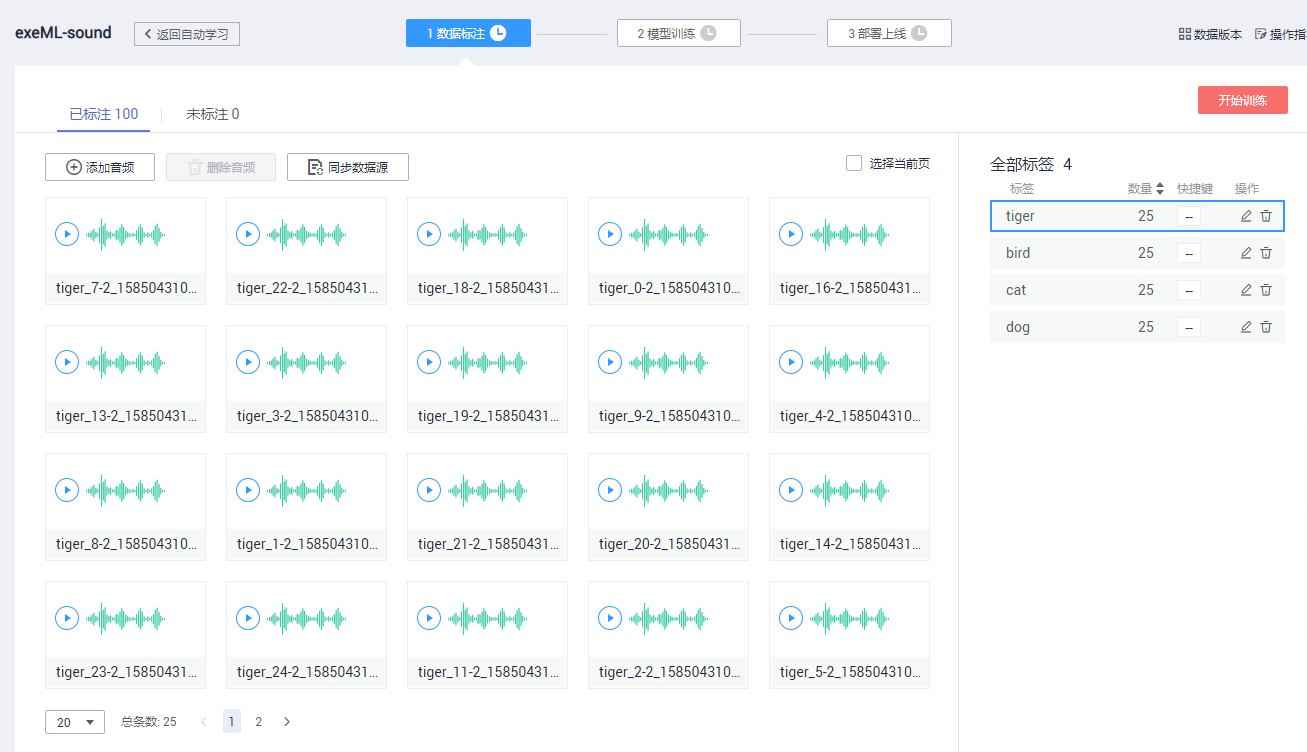Image resolution: width=1307 pixels, height=752 pixels.
Task: Open the page size dropdown showing 20
Action: click(75, 722)
